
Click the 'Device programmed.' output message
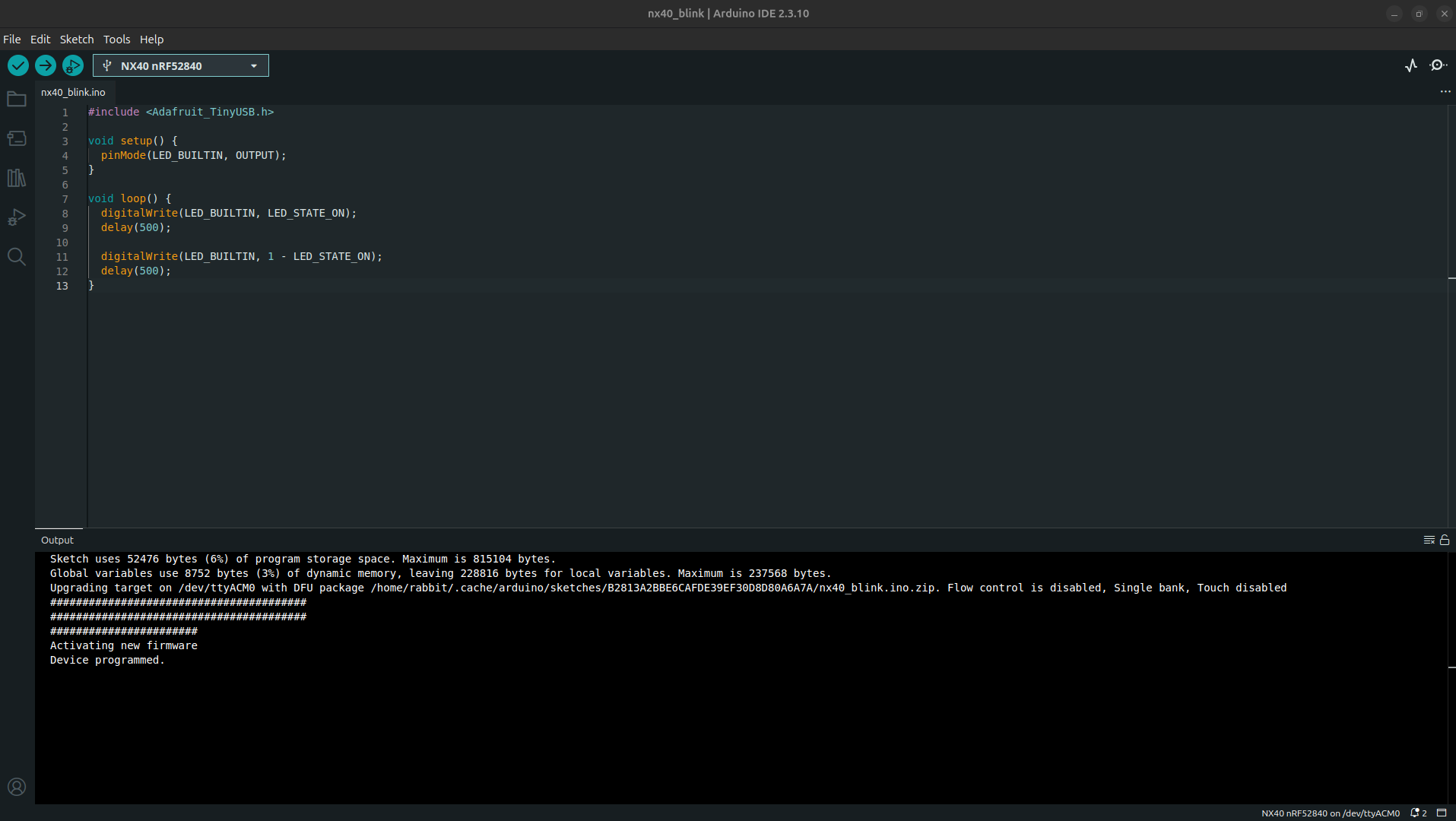[x=107, y=660]
